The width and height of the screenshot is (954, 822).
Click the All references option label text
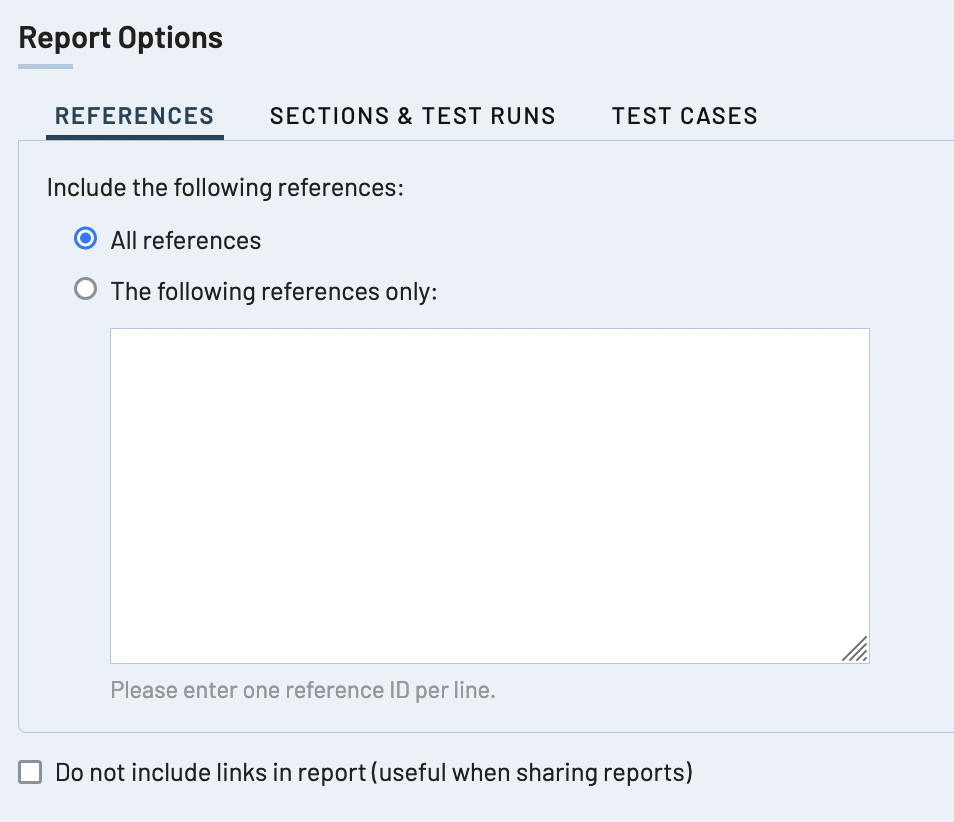186,240
